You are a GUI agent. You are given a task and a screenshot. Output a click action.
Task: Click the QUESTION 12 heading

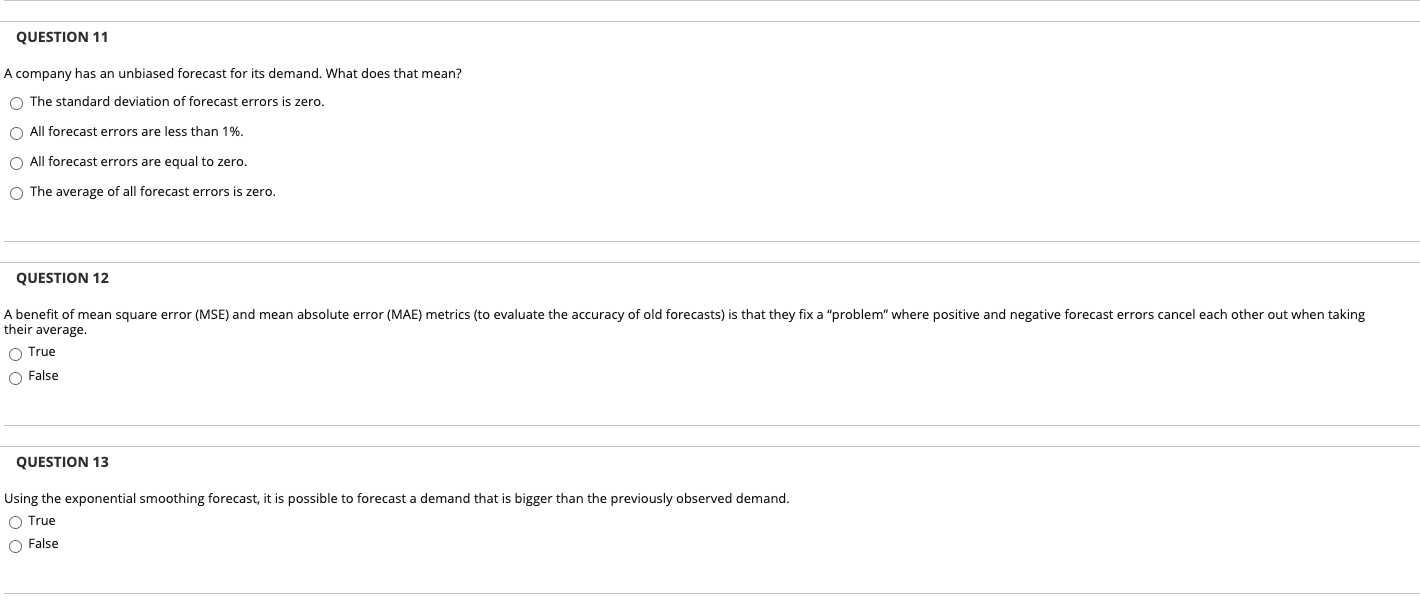[61, 277]
